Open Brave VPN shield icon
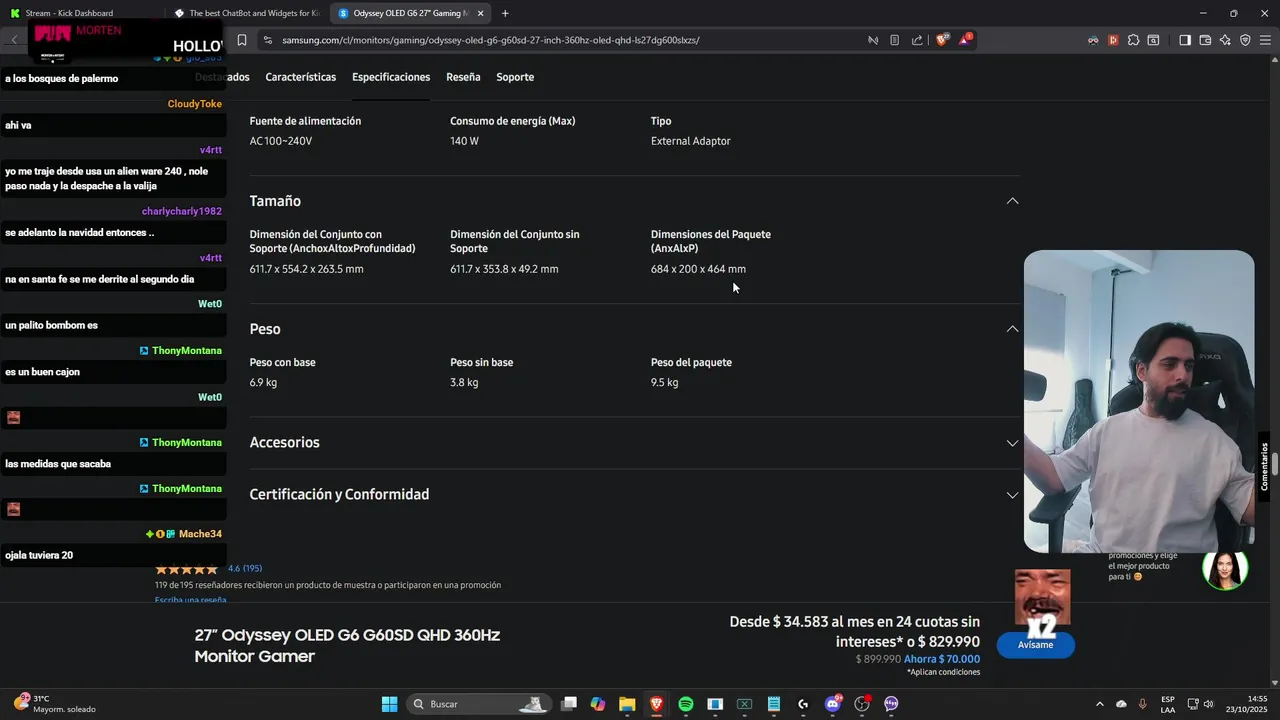Image resolution: width=1280 pixels, height=720 pixels. pos(1245,40)
